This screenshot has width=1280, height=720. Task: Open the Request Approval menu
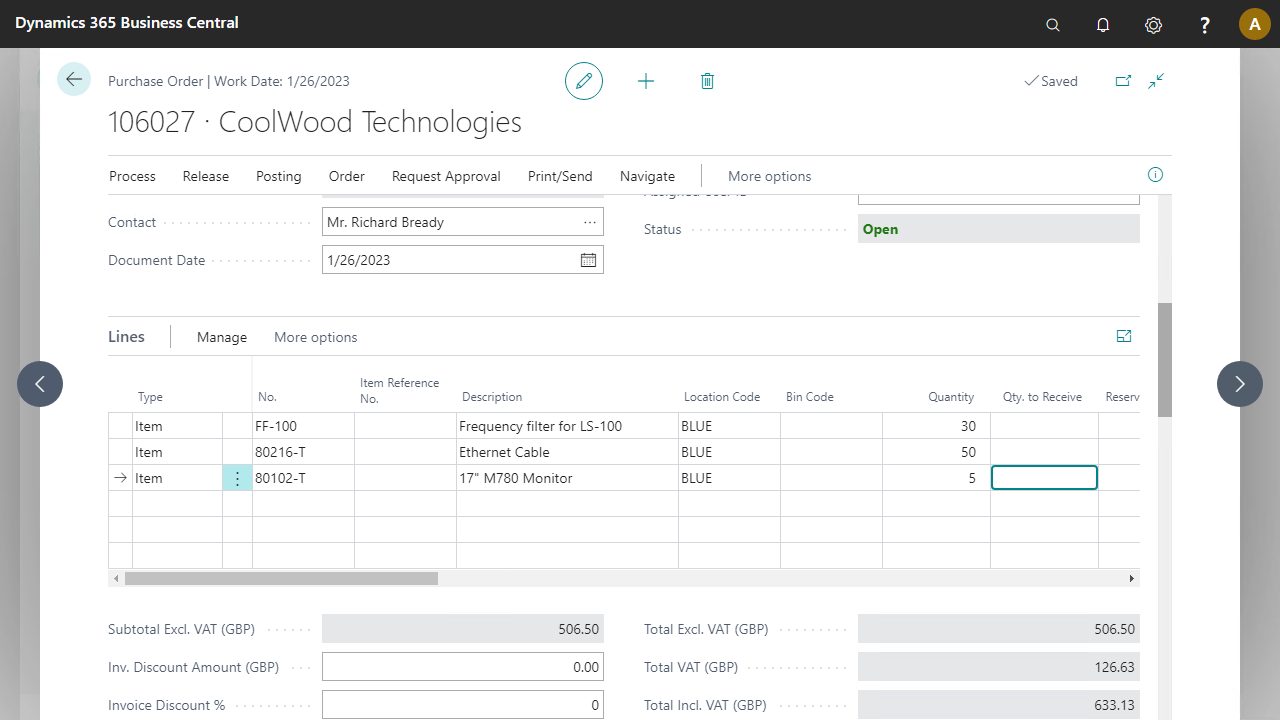(x=446, y=176)
